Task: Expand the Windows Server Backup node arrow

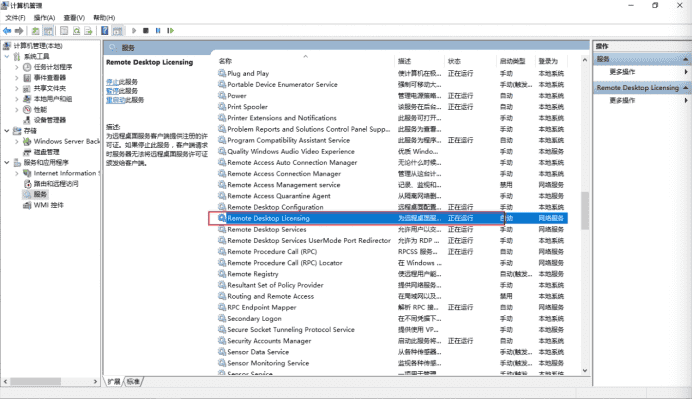Action: tap(17, 141)
